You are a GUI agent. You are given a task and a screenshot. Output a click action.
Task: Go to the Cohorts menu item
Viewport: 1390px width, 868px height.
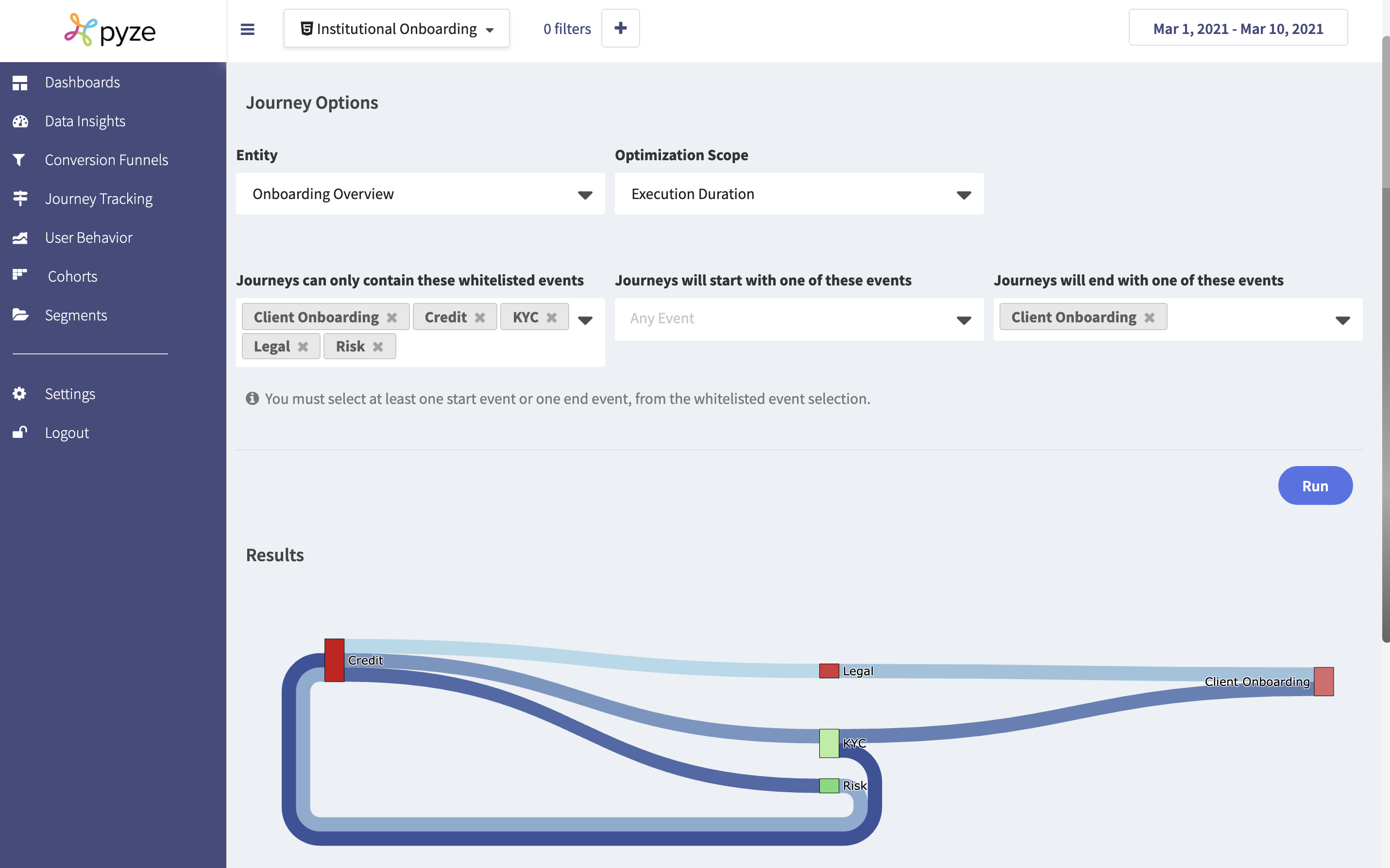pyautogui.click(x=72, y=276)
